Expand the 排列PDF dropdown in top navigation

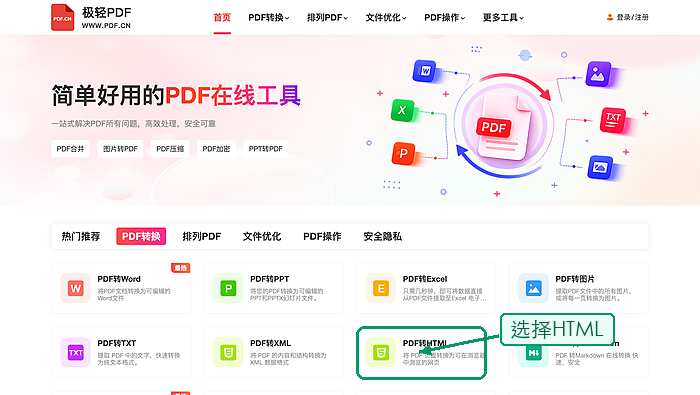point(327,17)
